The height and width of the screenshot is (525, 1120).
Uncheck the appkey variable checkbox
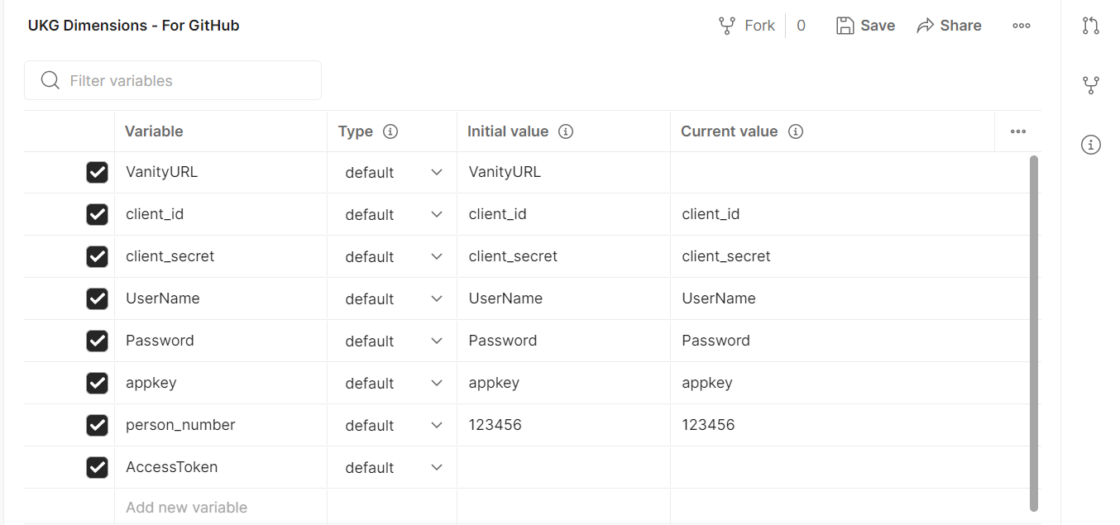point(97,383)
